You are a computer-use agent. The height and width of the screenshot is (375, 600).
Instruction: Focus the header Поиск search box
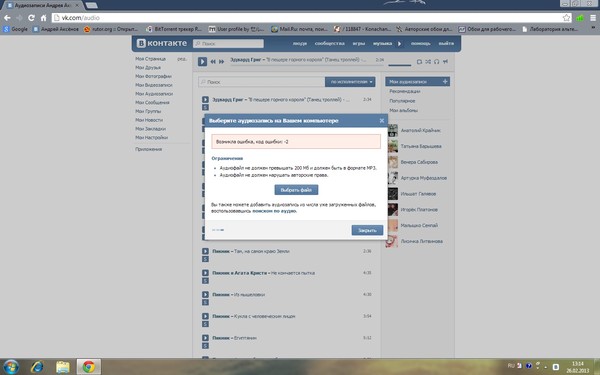228,44
